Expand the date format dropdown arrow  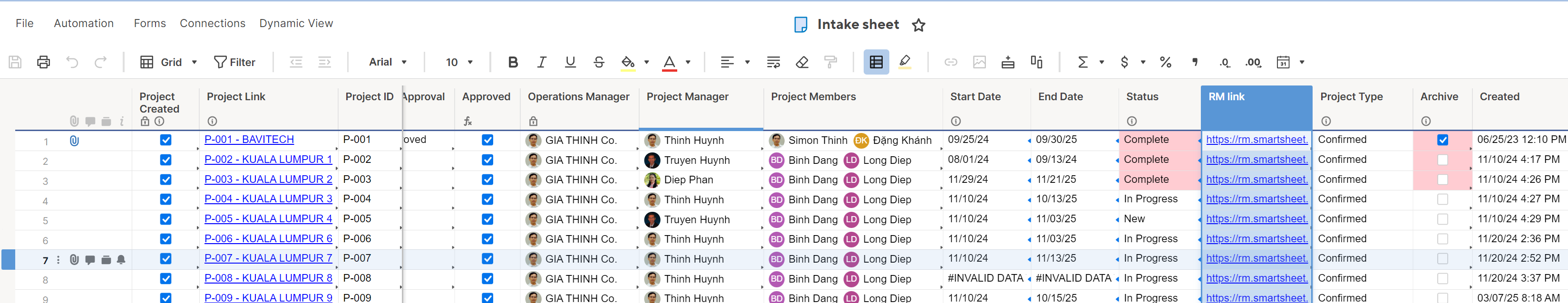pyautogui.click(x=1301, y=62)
